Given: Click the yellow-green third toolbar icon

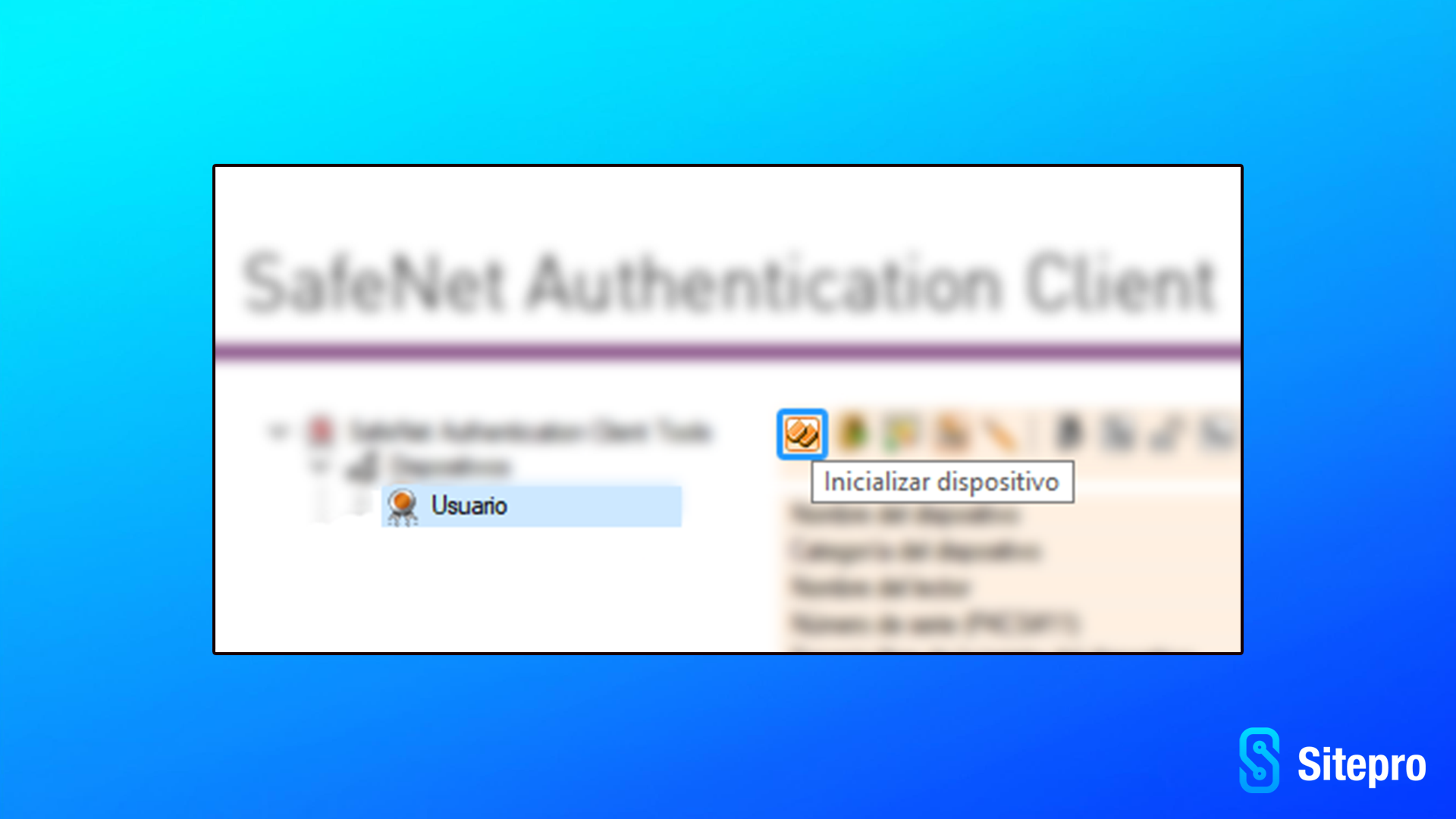Looking at the screenshot, I should 901,433.
